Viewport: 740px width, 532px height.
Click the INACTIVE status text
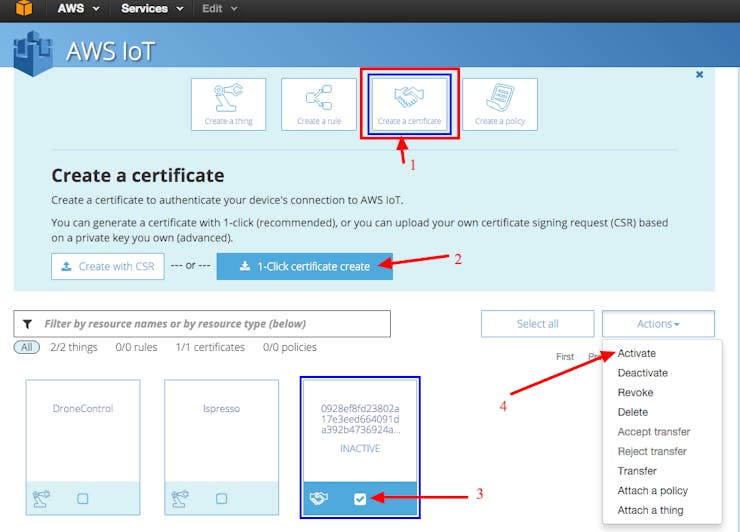[360, 448]
